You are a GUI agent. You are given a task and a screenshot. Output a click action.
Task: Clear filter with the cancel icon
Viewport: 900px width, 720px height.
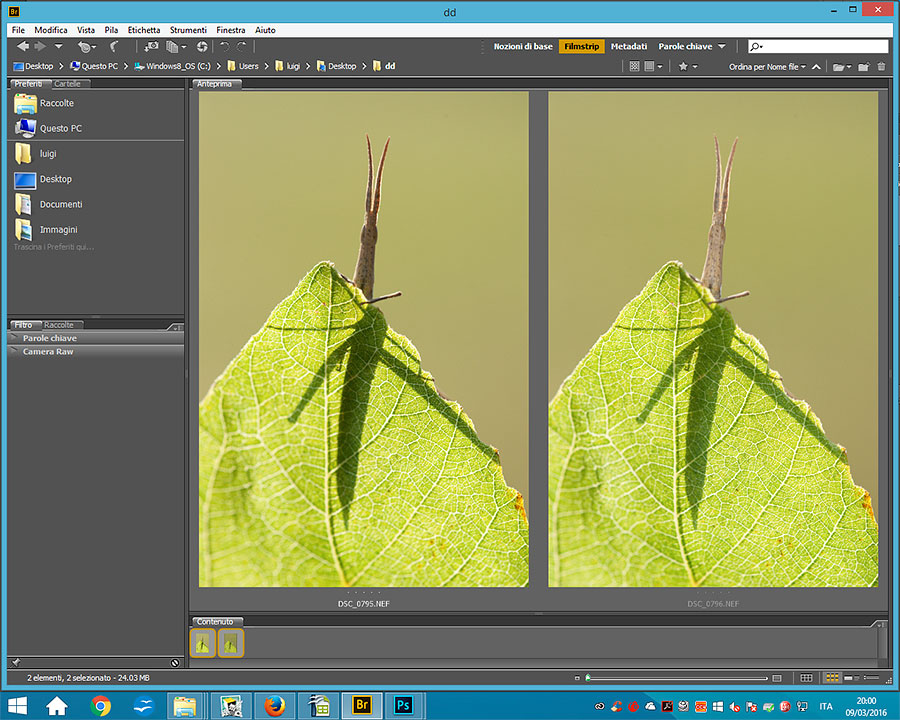coord(175,663)
